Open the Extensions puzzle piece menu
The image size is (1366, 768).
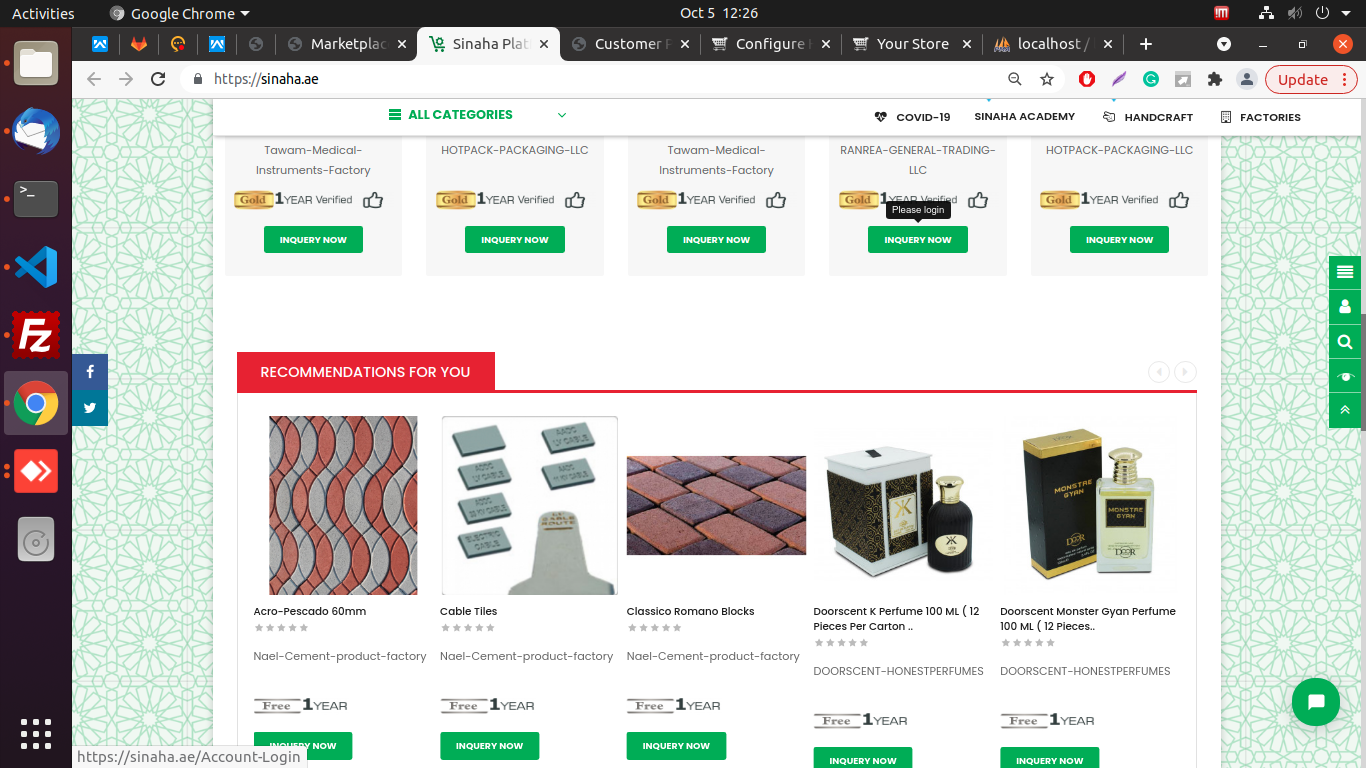pos(1215,79)
